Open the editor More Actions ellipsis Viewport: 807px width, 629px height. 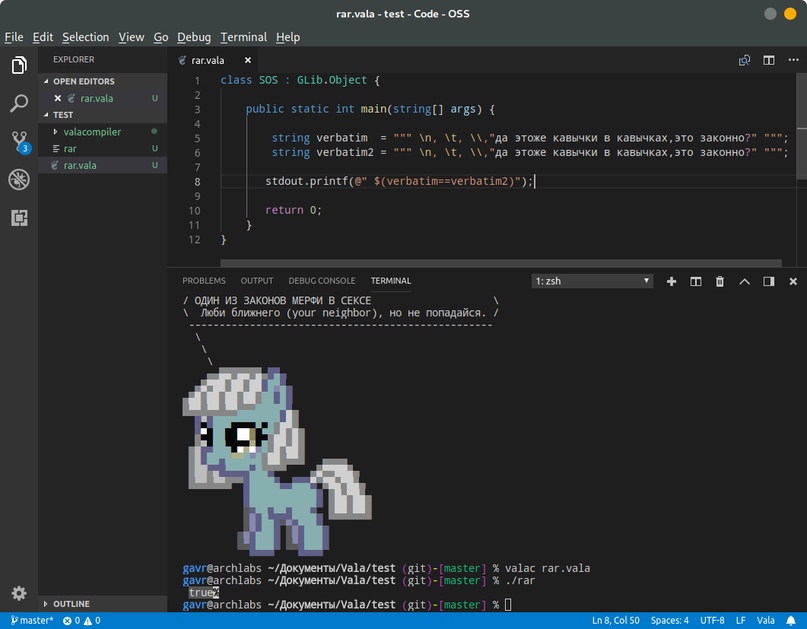click(x=793, y=60)
